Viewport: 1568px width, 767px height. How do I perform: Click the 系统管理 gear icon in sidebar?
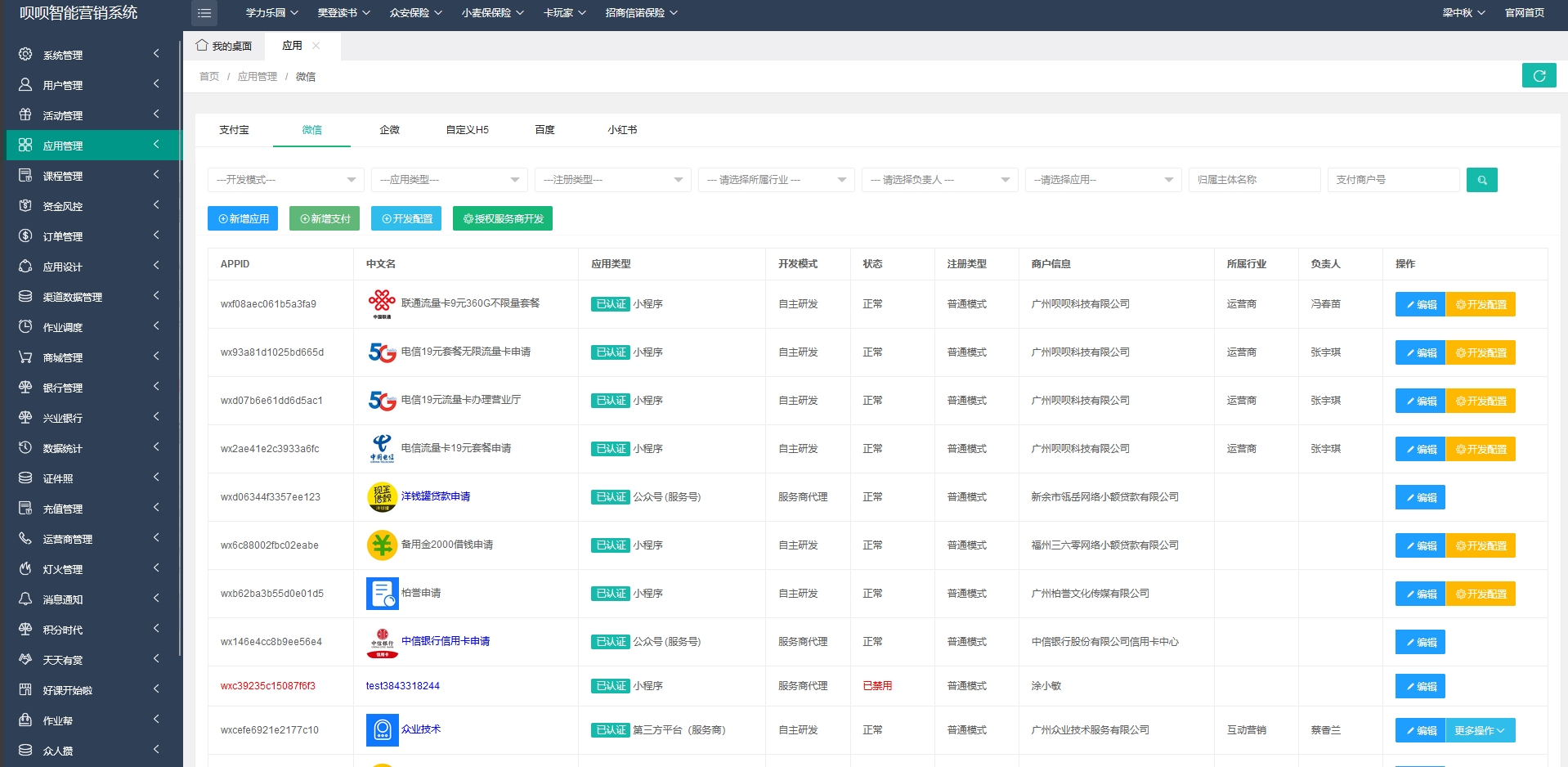(x=25, y=55)
